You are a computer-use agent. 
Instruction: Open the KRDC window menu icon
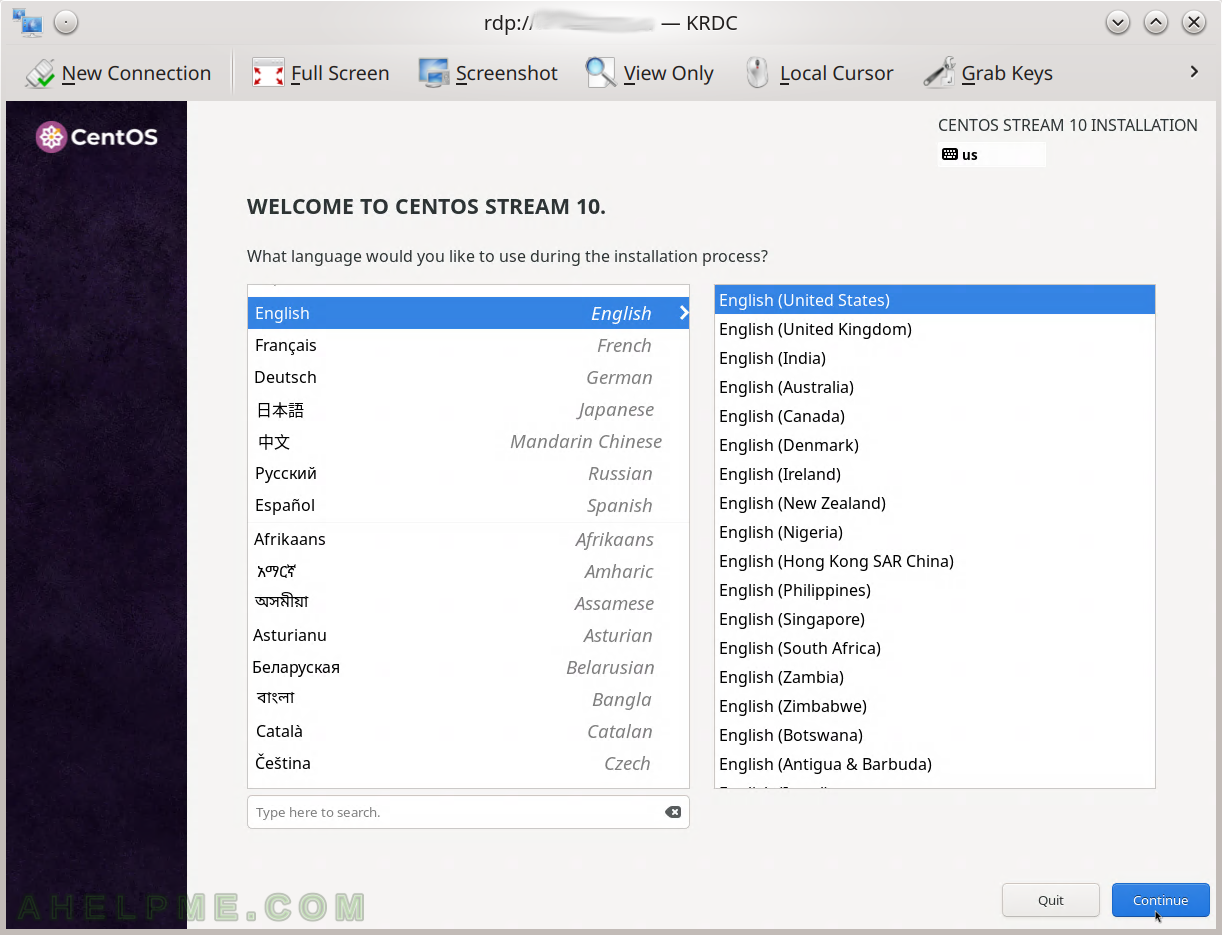27,23
